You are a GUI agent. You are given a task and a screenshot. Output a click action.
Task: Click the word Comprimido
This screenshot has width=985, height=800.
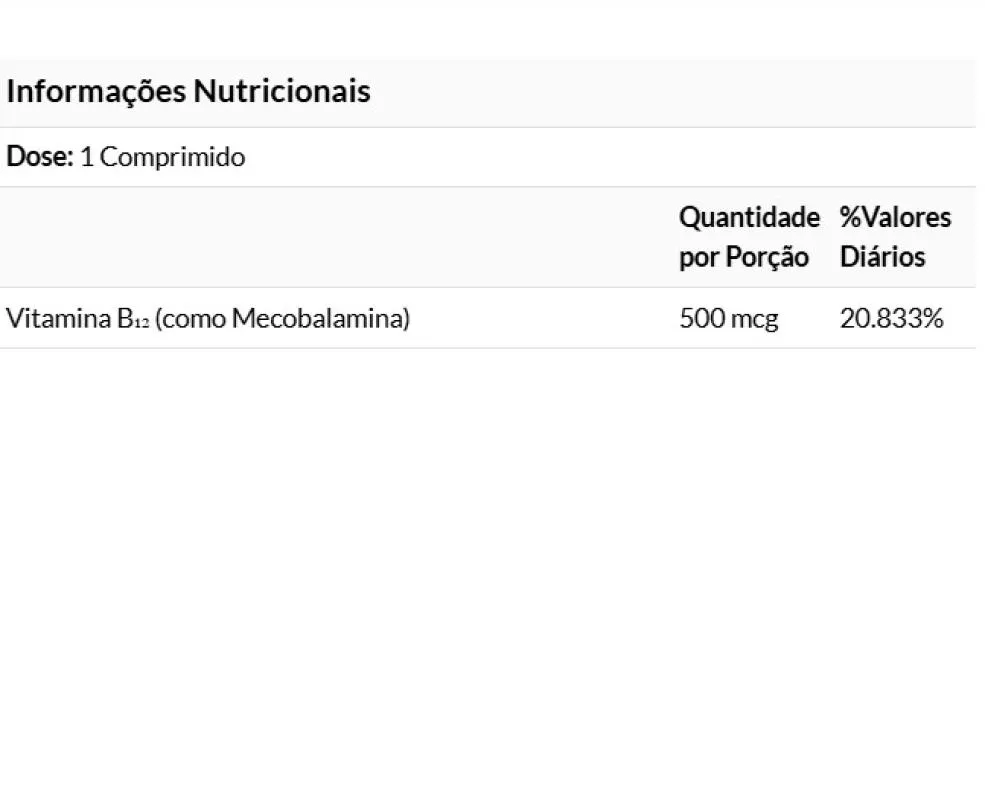[x=172, y=157]
